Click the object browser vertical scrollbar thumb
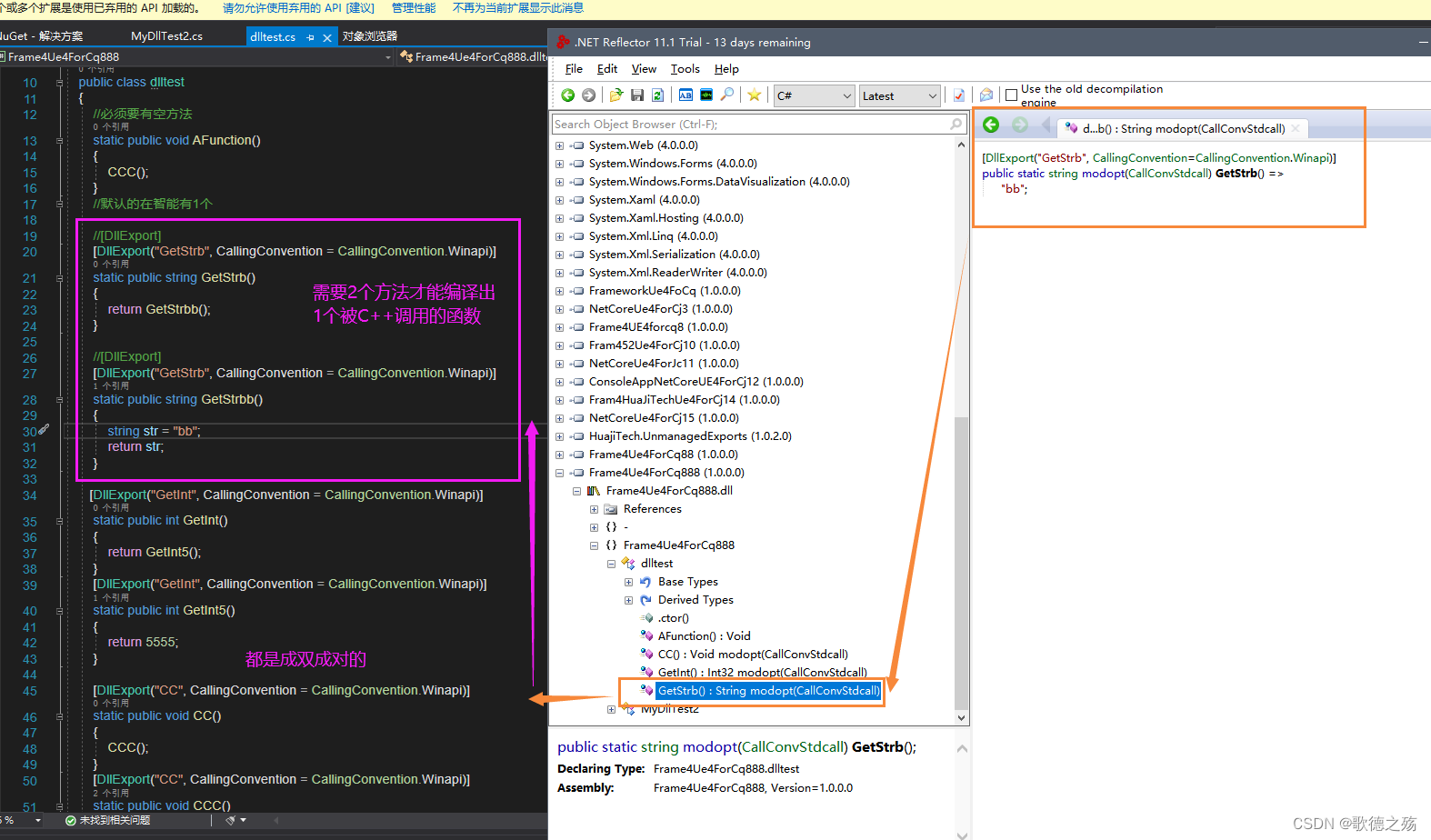The width and height of the screenshot is (1431, 840). coord(961,562)
